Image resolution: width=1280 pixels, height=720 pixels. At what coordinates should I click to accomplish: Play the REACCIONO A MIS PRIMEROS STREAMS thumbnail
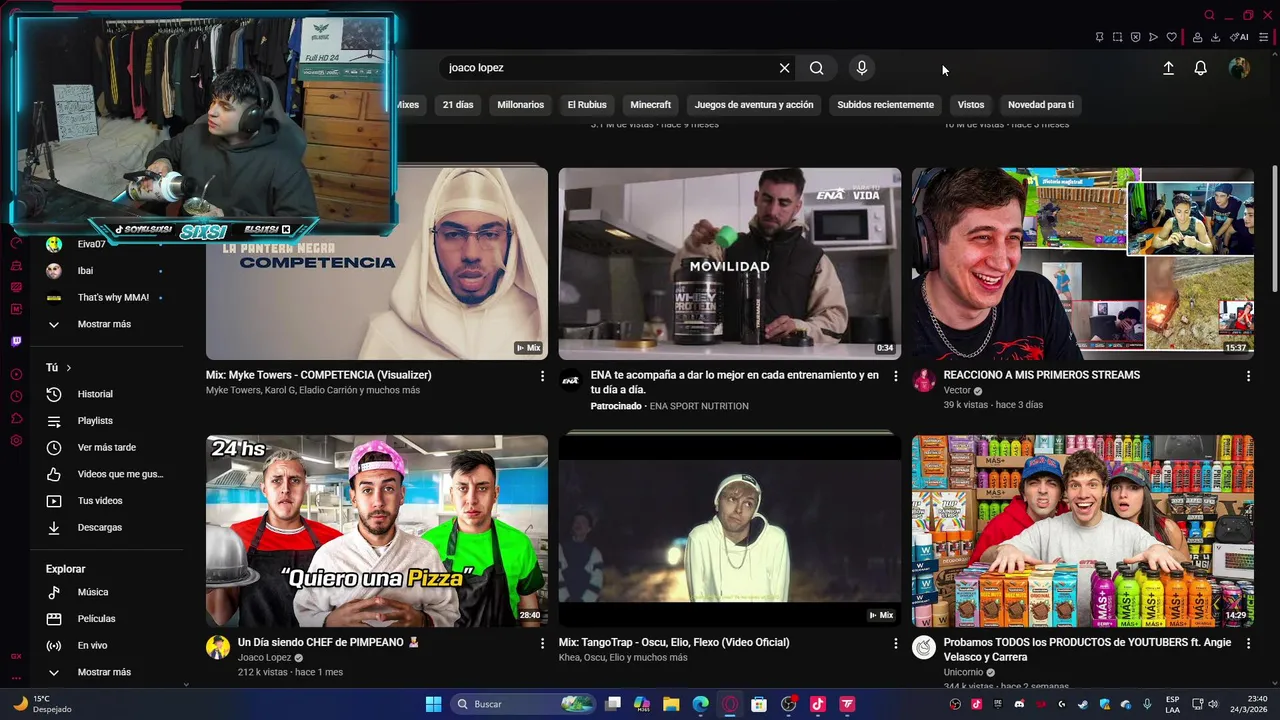(1082, 264)
